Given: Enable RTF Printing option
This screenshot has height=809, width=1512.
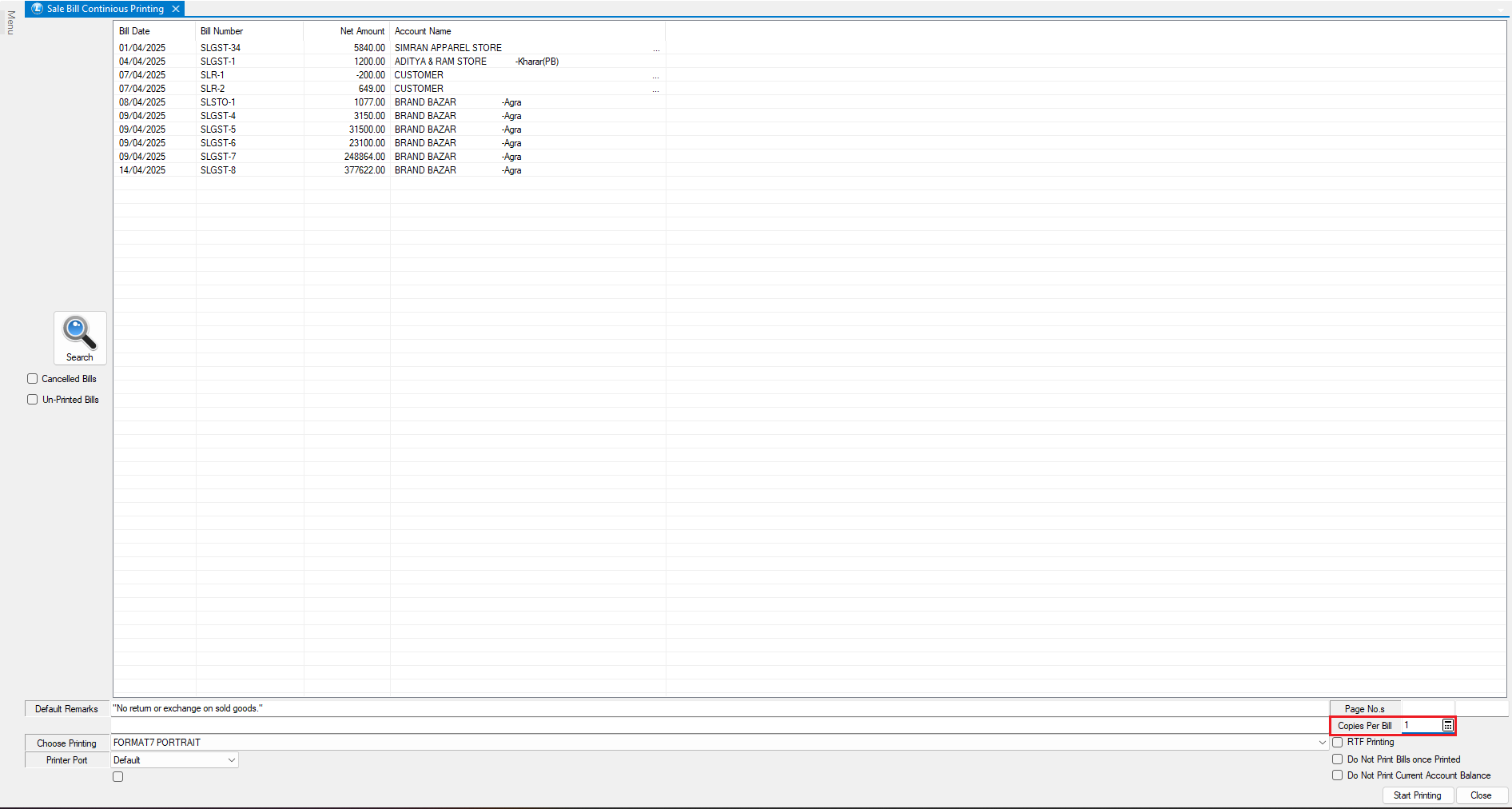Looking at the screenshot, I should click(1337, 743).
